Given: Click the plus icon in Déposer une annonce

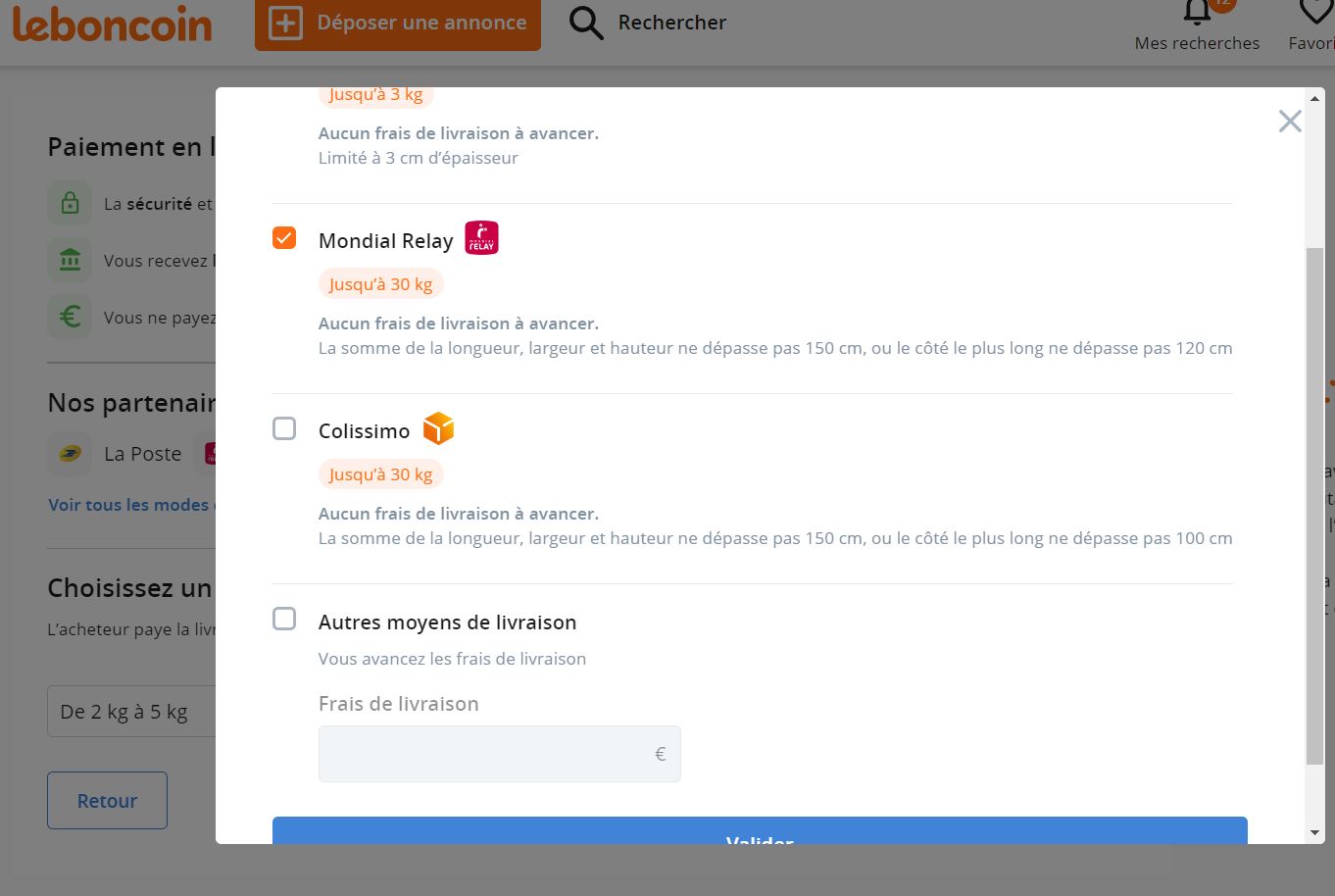Looking at the screenshot, I should coord(285,23).
